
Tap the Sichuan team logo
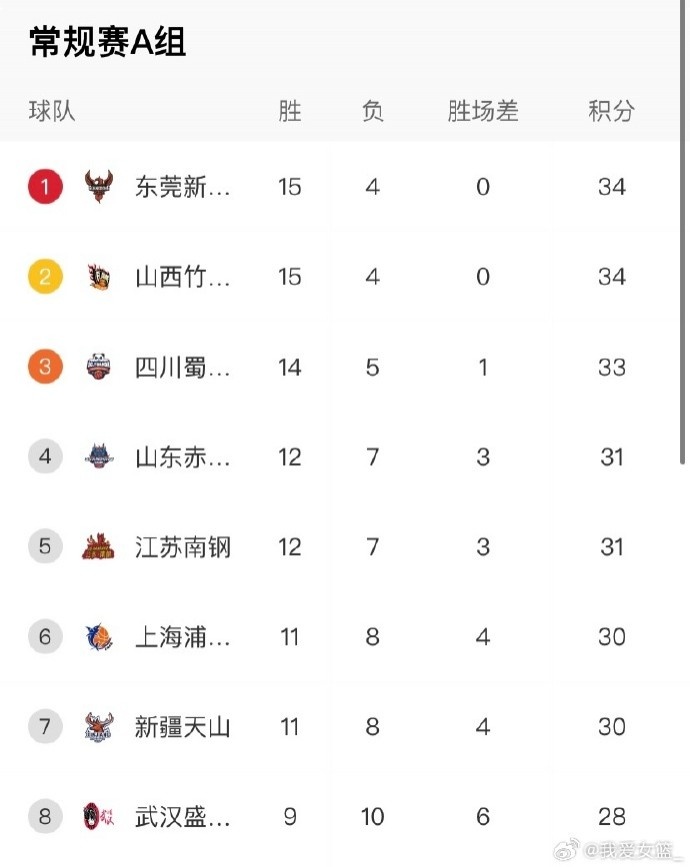coord(100,367)
